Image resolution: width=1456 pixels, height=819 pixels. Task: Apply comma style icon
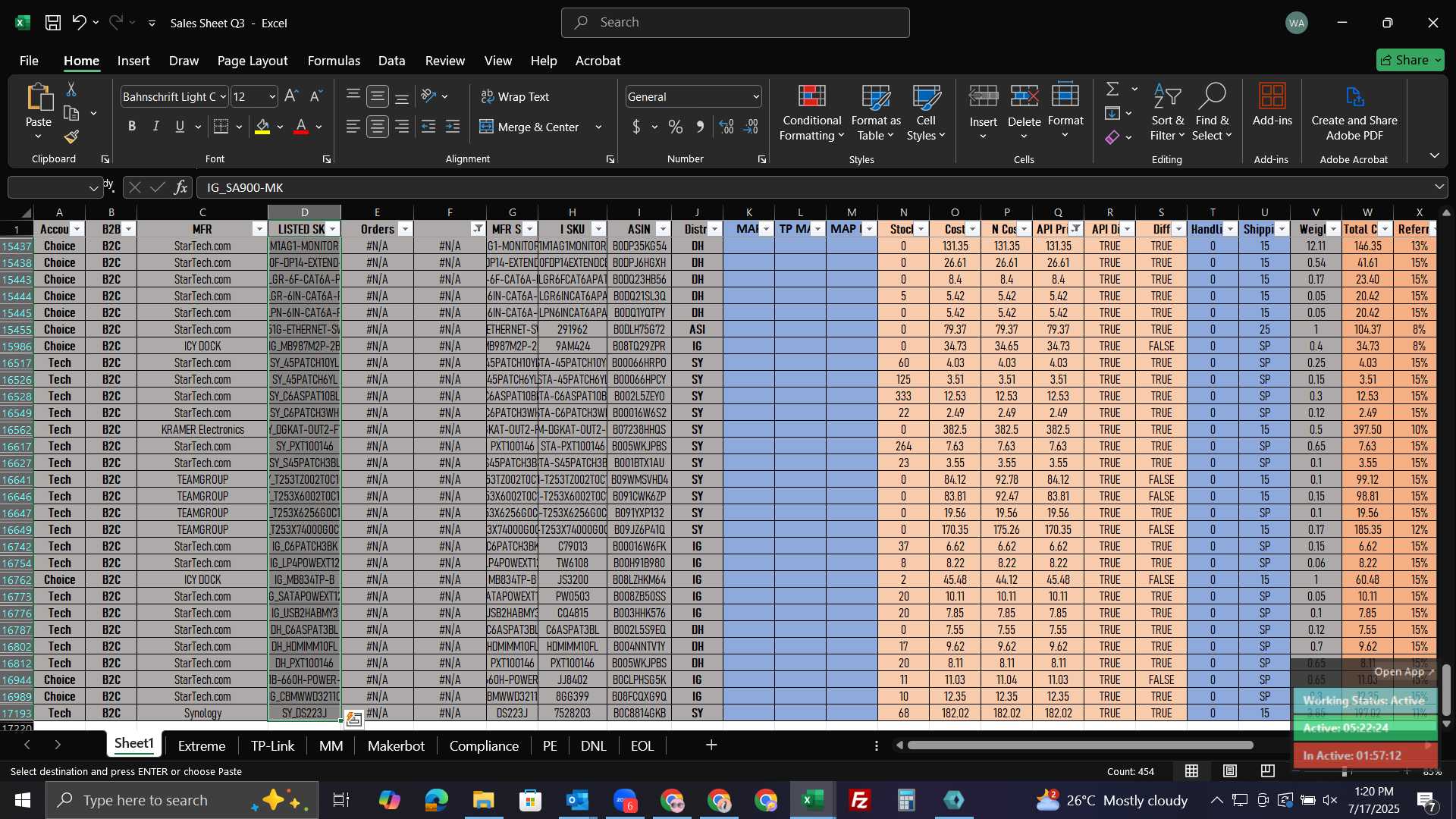[x=700, y=127]
